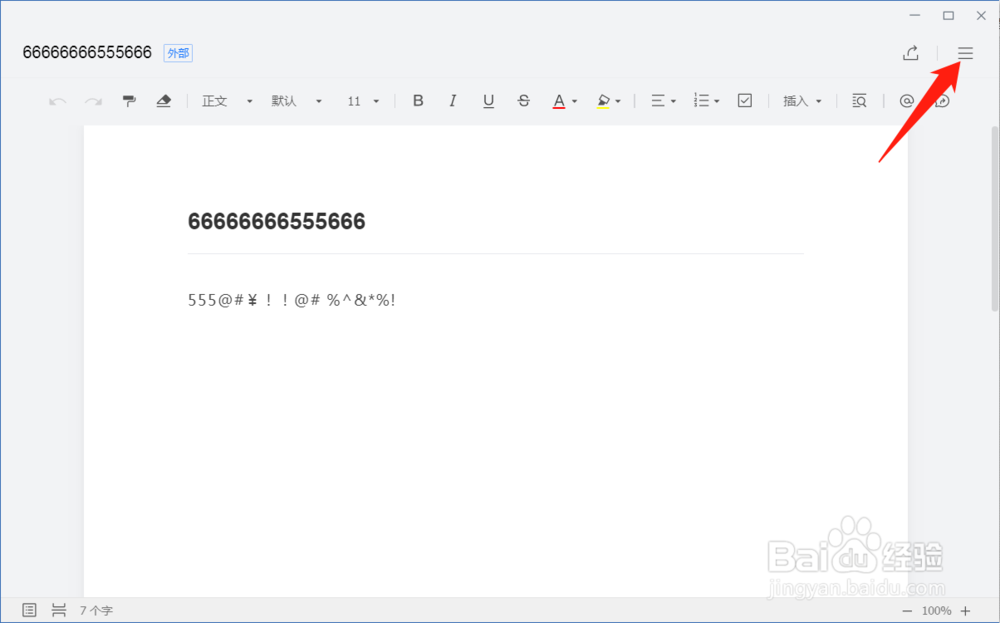Click the find and replace icon
This screenshot has width=1000, height=623.
pyautogui.click(x=859, y=101)
